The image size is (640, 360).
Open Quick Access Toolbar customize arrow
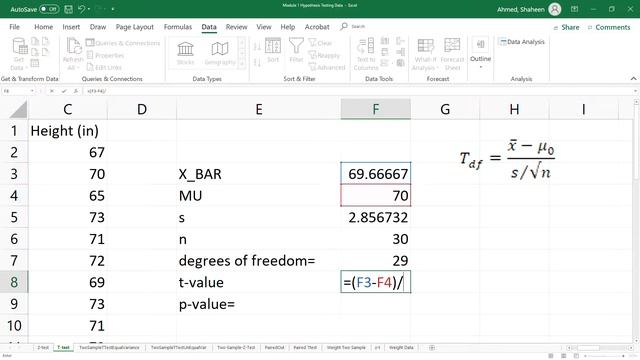pyautogui.click(x=113, y=9)
